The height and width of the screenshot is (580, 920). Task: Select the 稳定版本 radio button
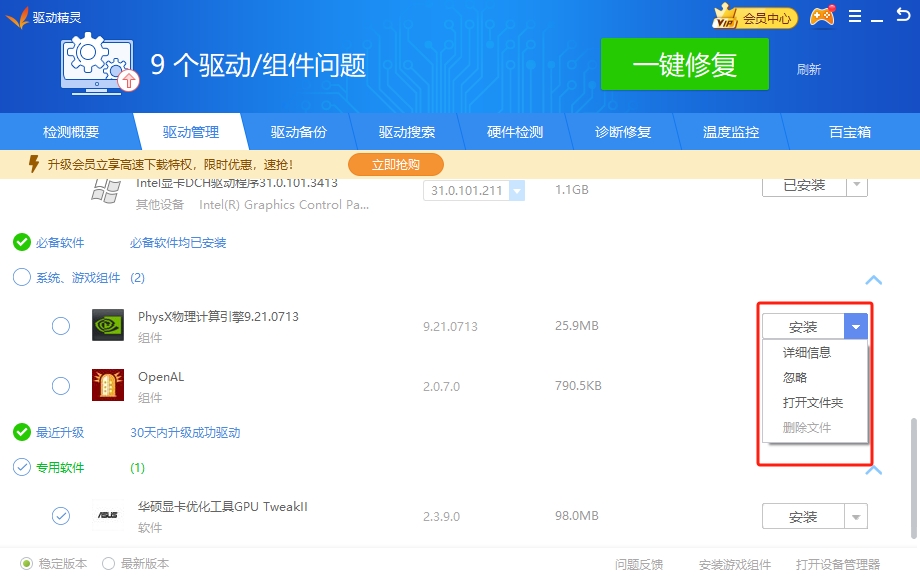pyautogui.click(x=26, y=564)
